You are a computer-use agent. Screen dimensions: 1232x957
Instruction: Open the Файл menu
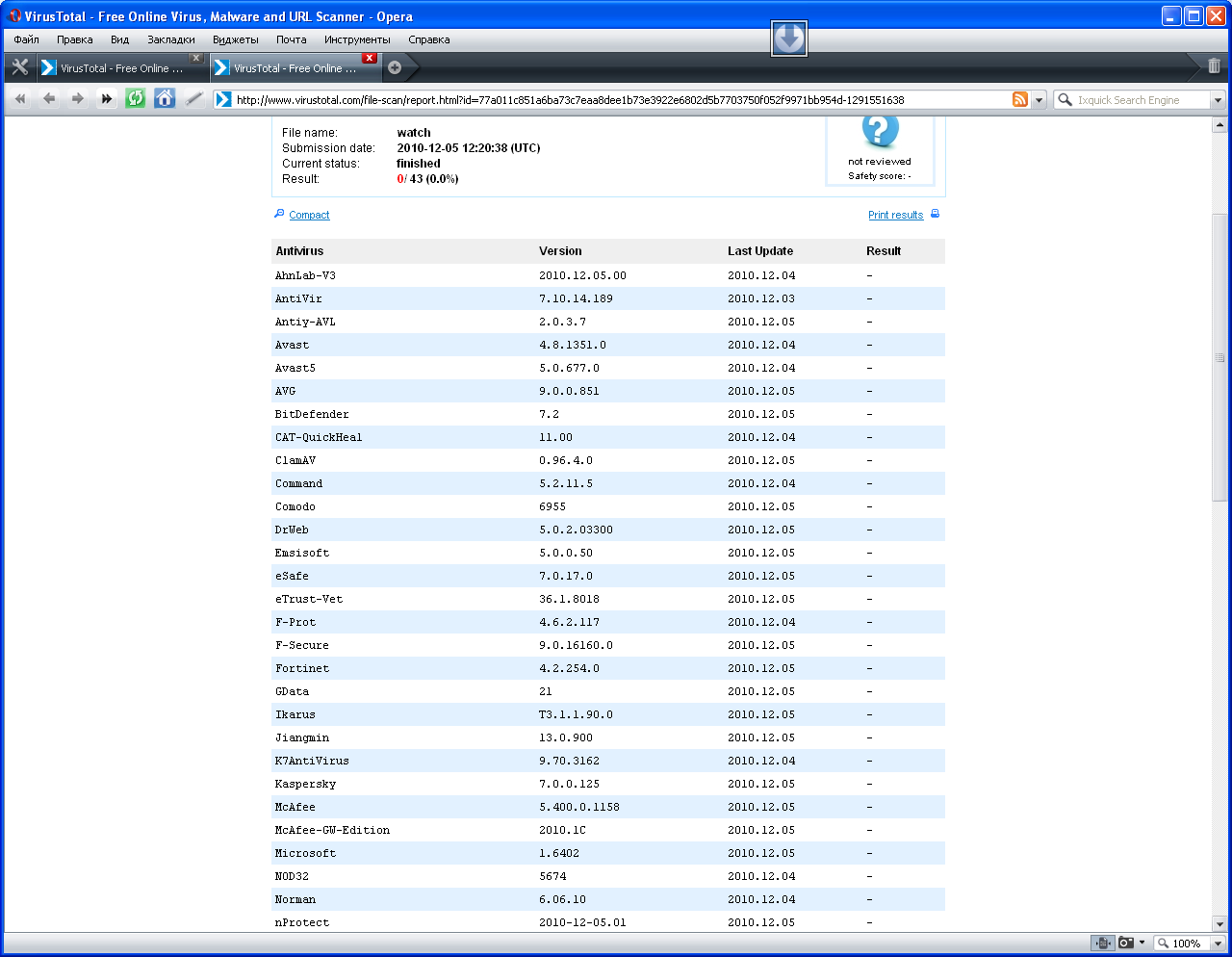(x=27, y=39)
